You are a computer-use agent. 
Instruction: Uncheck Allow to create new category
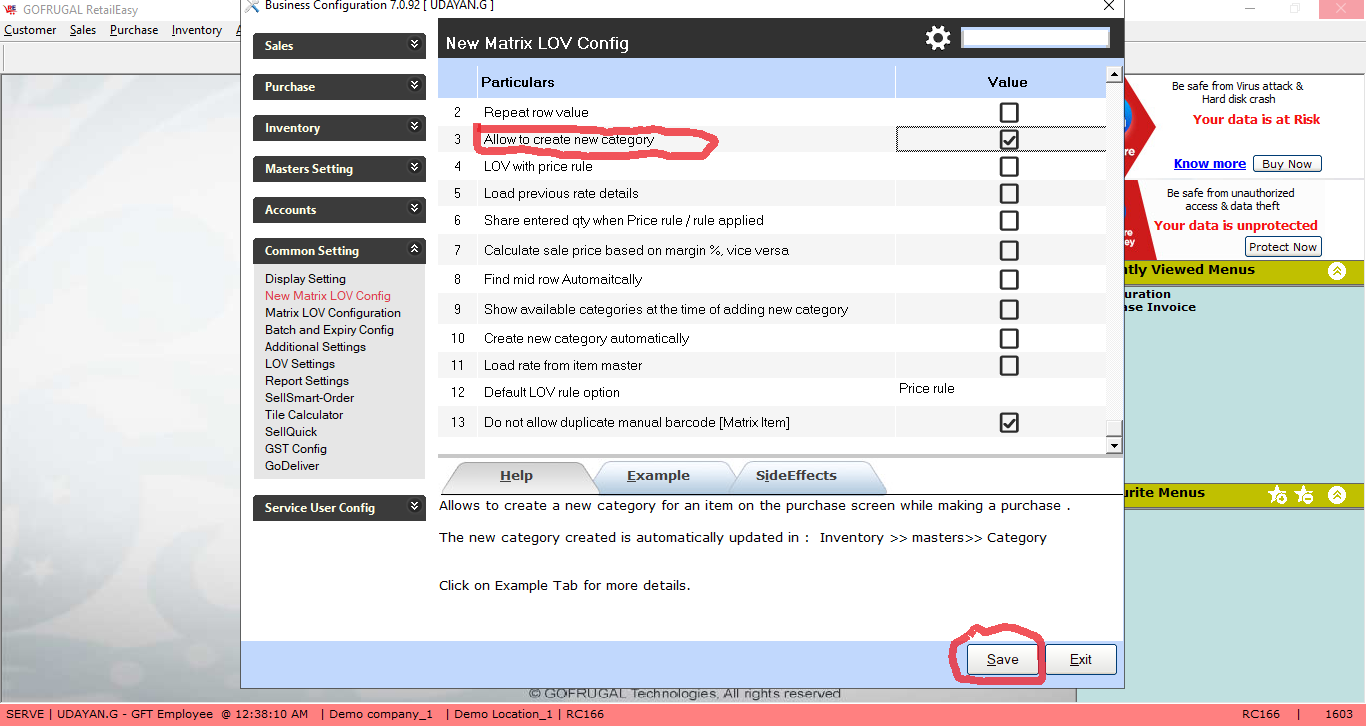click(x=1009, y=139)
